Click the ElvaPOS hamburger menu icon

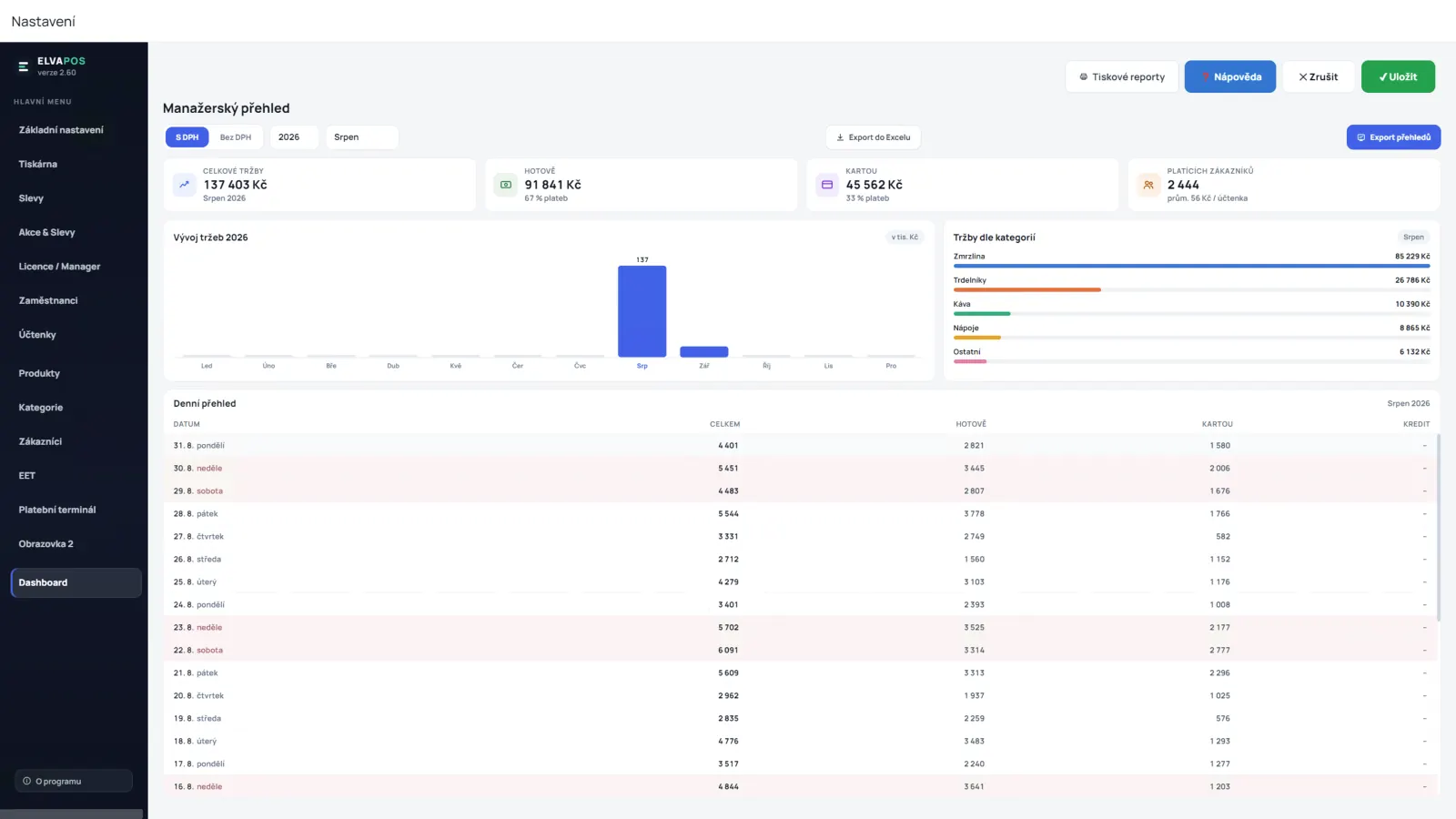pos(24,66)
